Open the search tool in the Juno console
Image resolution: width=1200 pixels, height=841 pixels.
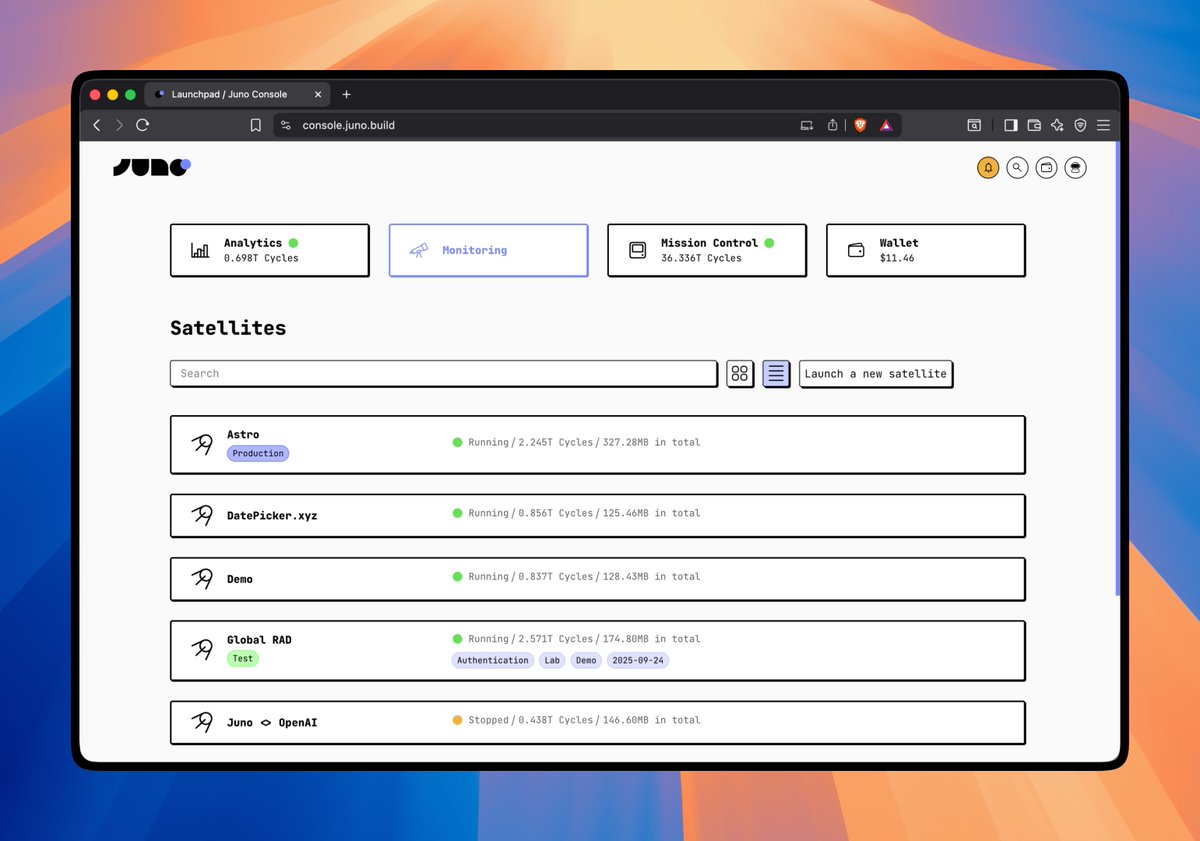[1017, 167]
